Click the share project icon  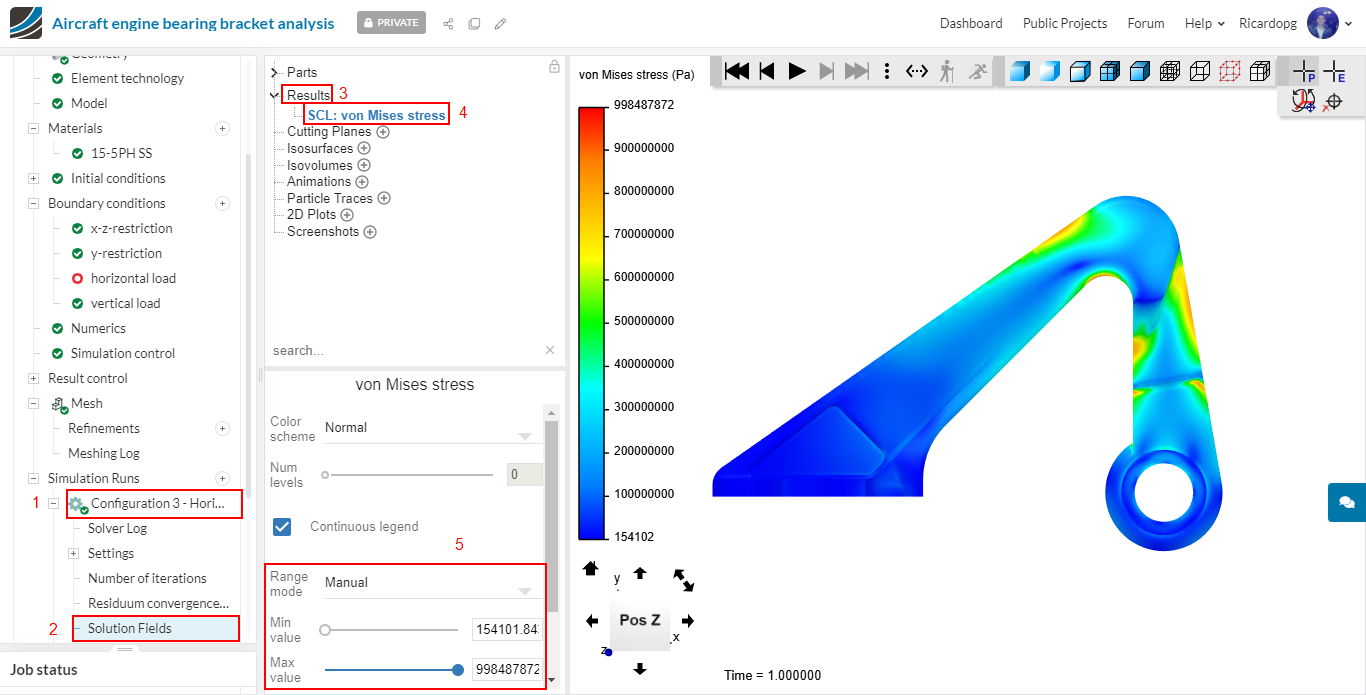click(x=448, y=23)
